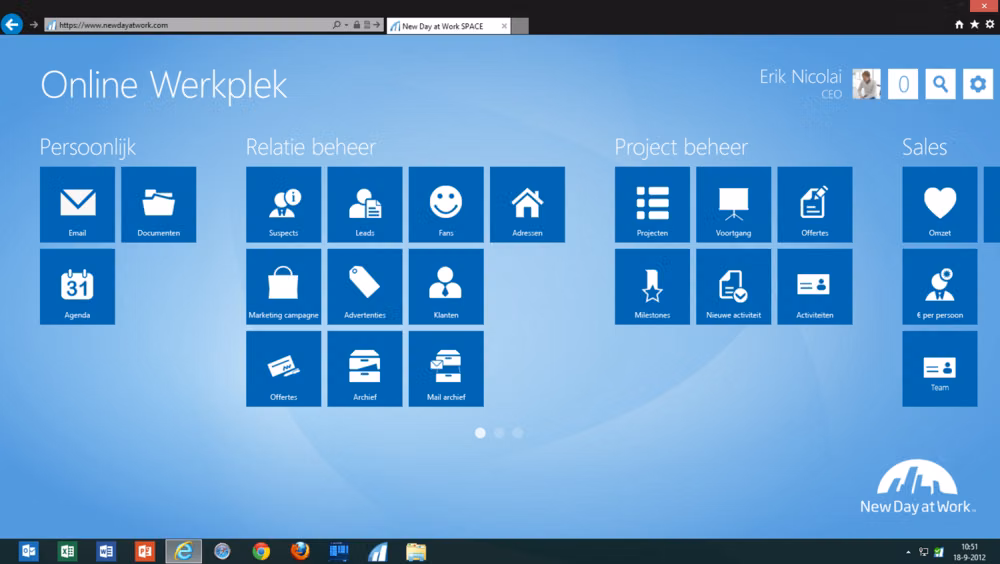Viewport: 1000px width, 564px height.
Task: Open the settings gear button
Action: click(978, 84)
